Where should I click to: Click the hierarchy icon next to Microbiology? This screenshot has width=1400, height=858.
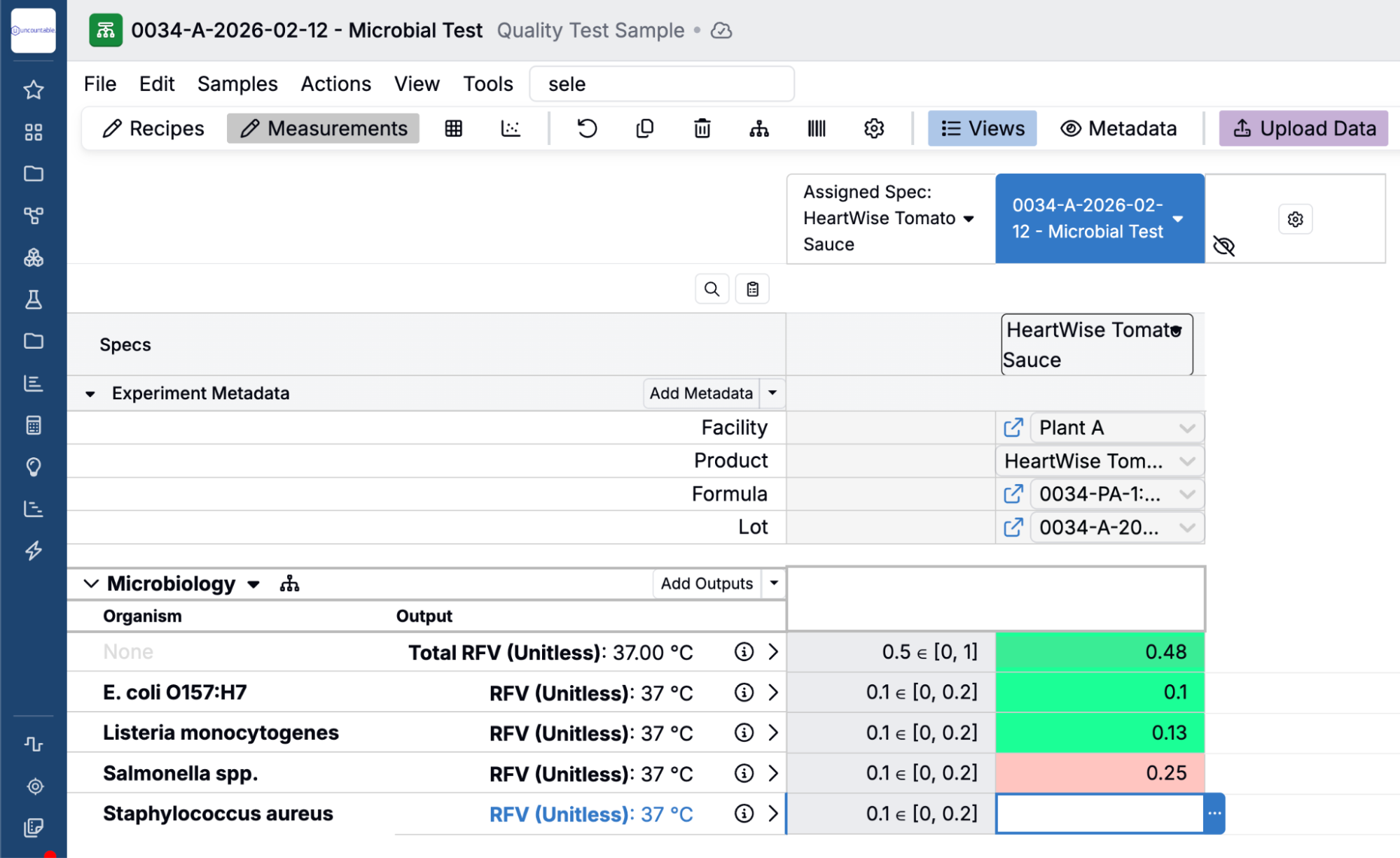[x=289, y=583]
